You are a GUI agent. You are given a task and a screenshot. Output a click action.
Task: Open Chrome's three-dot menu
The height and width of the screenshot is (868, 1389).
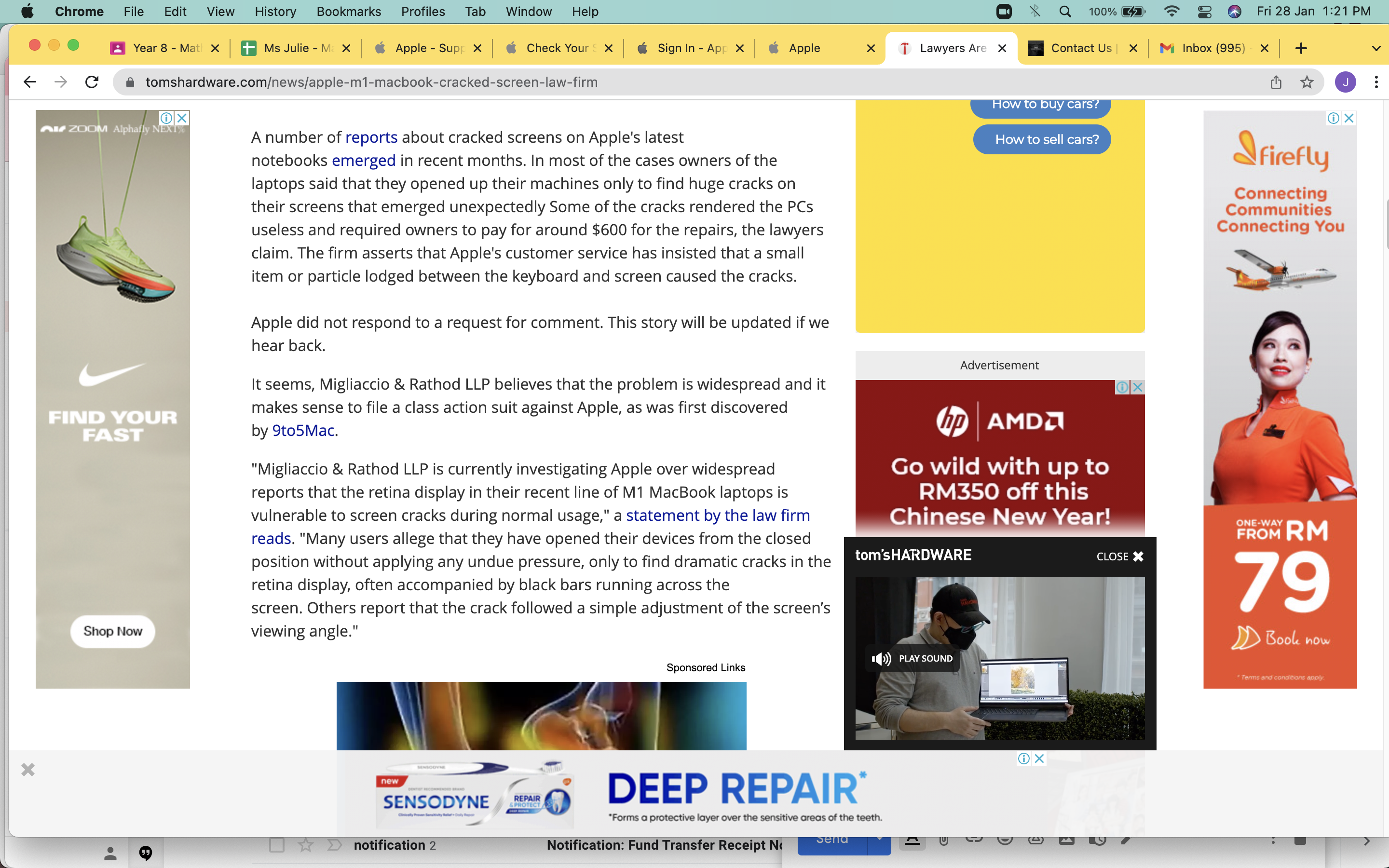(1376, 82)
